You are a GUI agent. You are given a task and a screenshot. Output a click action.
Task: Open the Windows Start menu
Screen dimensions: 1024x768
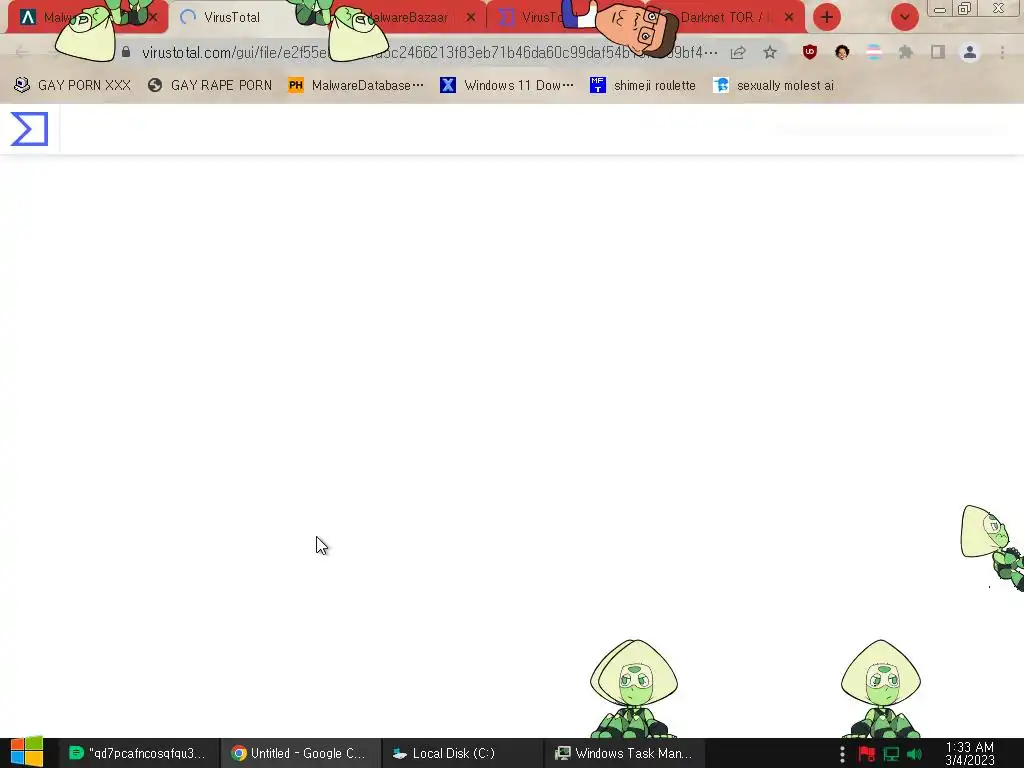[x=27, y=752]
